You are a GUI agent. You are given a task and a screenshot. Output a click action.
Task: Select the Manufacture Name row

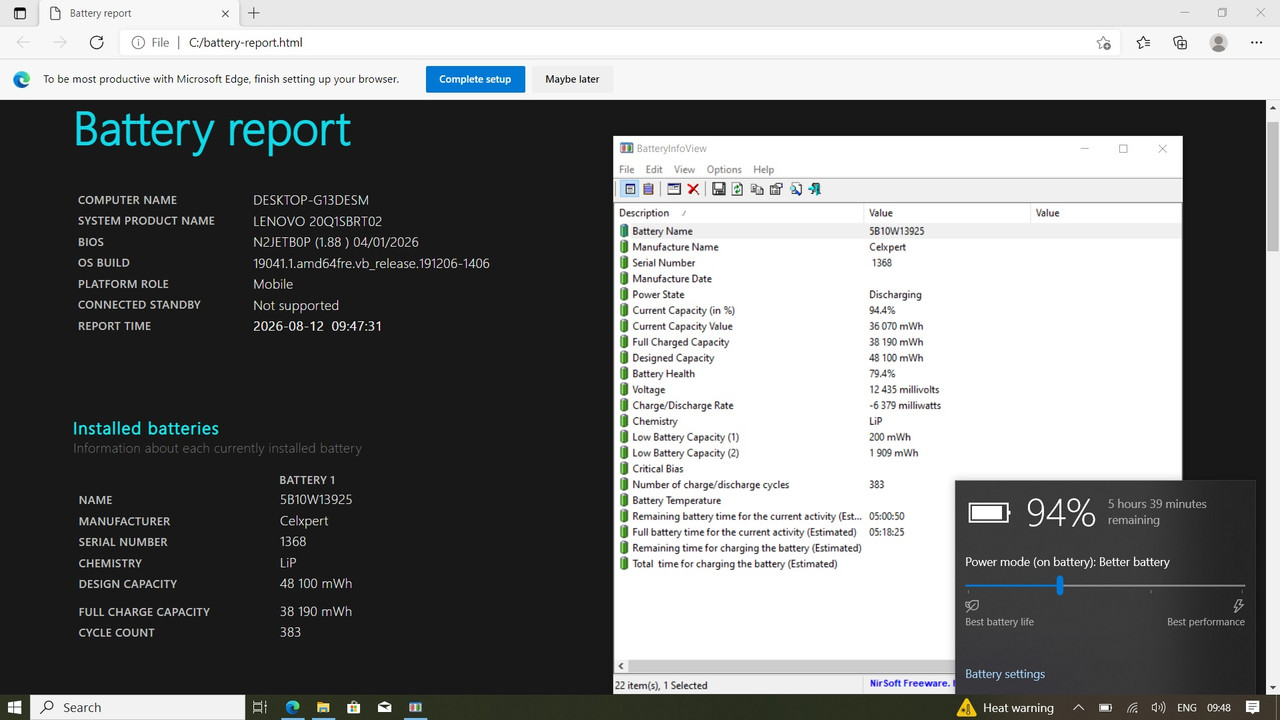pos(898,247)
